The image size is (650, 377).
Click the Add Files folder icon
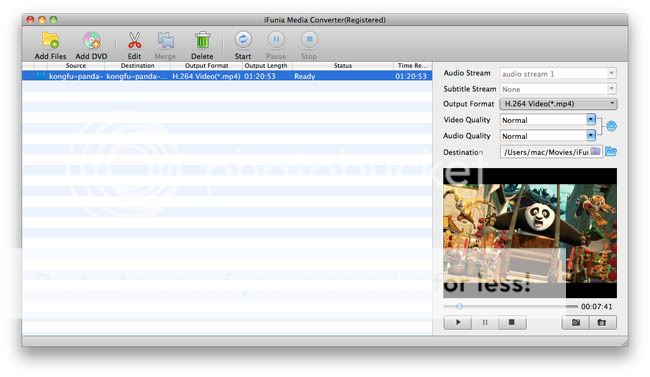(50, 40)
